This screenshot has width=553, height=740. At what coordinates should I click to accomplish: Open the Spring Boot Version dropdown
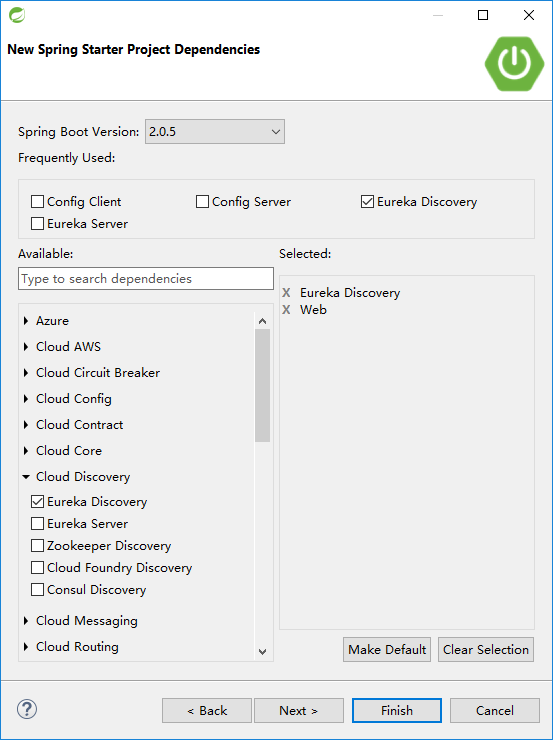coord(215,132)
